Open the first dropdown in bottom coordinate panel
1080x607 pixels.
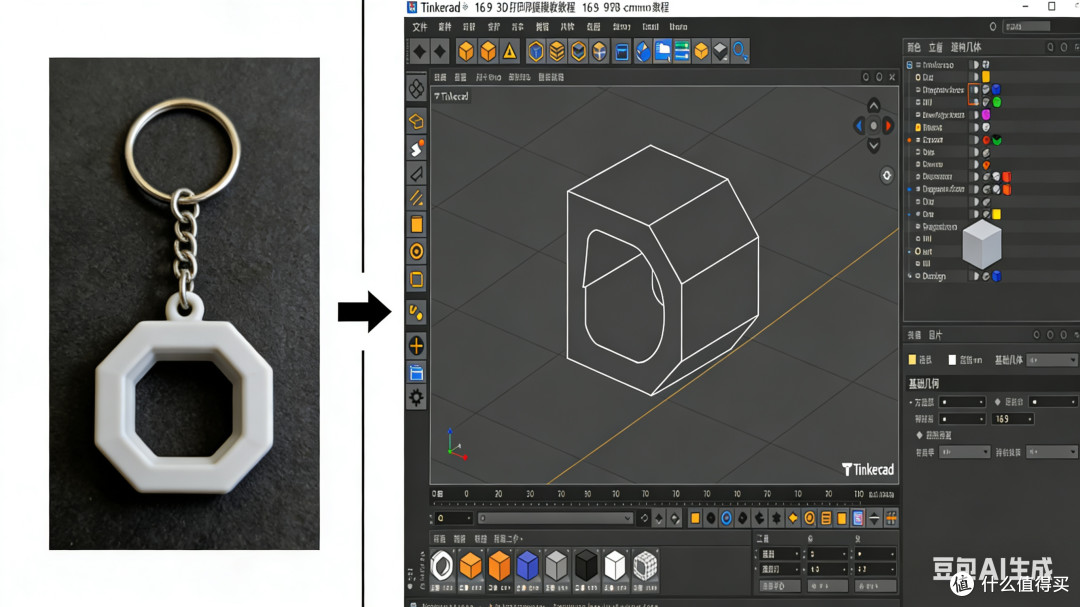780,554
